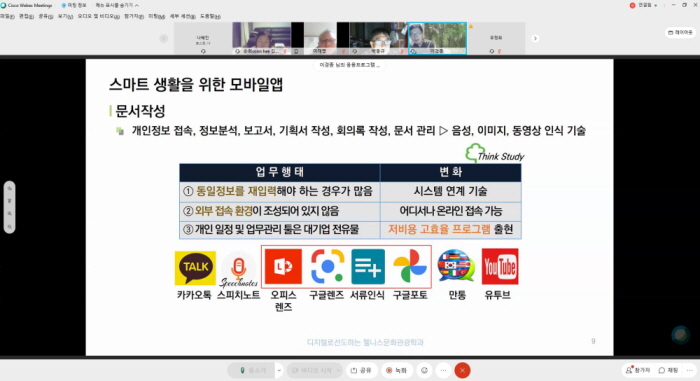Click the KakaoTalk icon on the slide
Image resolution: width=700 pixels, height=381 pixels.
click(x=195, y=268)
